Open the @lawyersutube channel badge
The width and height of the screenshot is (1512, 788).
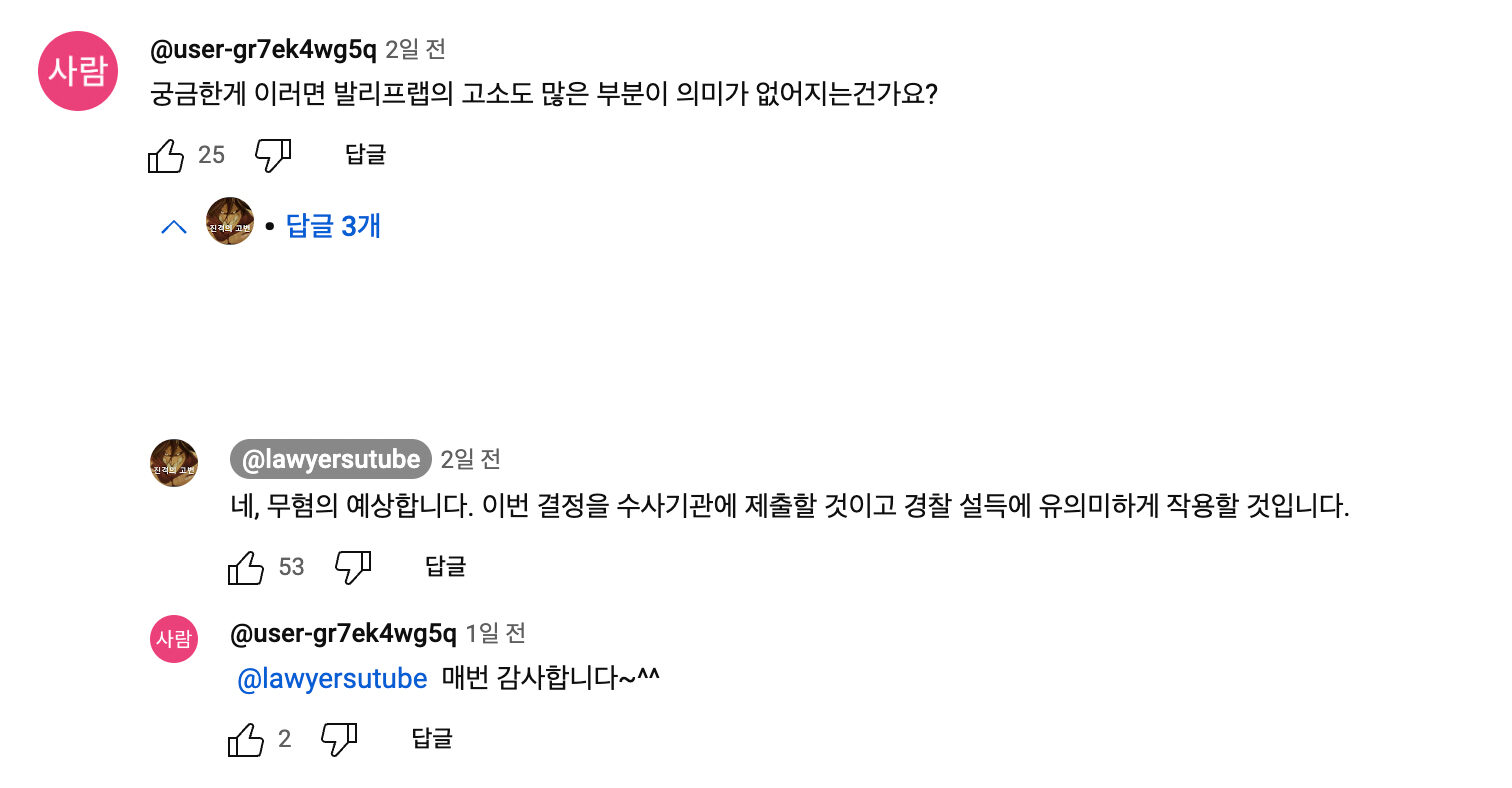point(331,459)
